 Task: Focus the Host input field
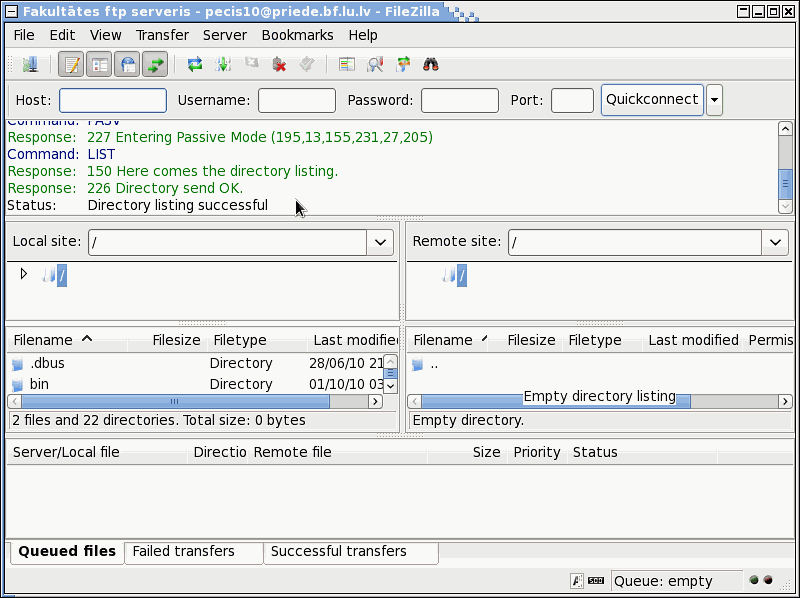pyautogui.click(x=113, y=100)
